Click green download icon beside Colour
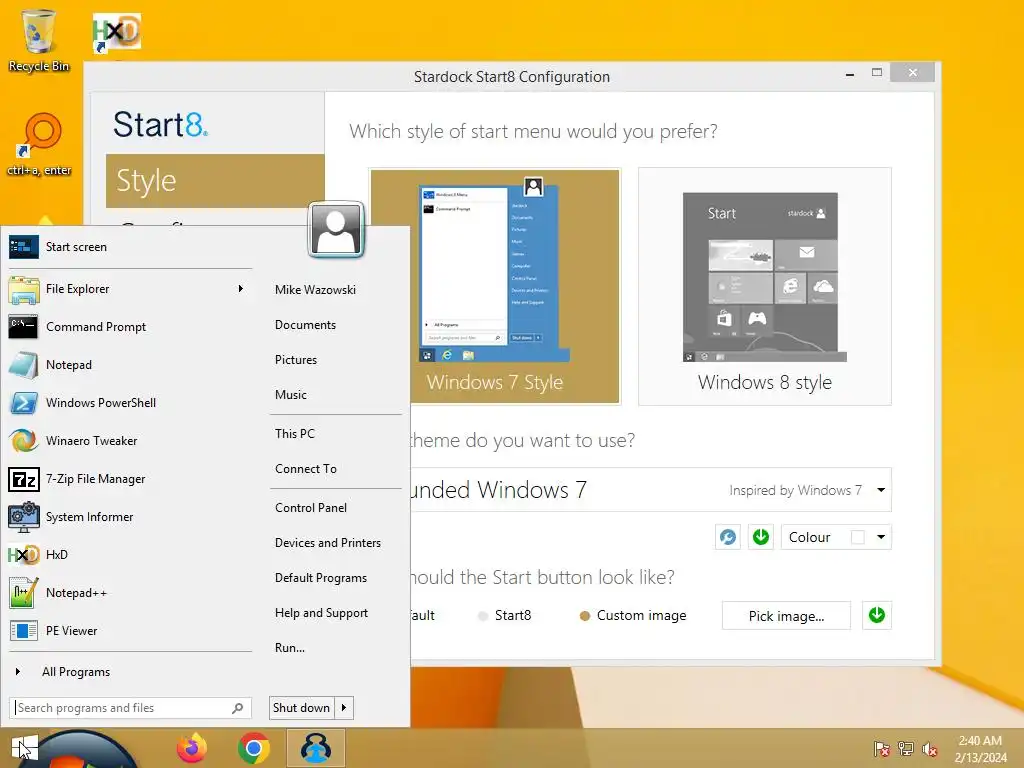 pyautogui.click(x=761, y=537)
